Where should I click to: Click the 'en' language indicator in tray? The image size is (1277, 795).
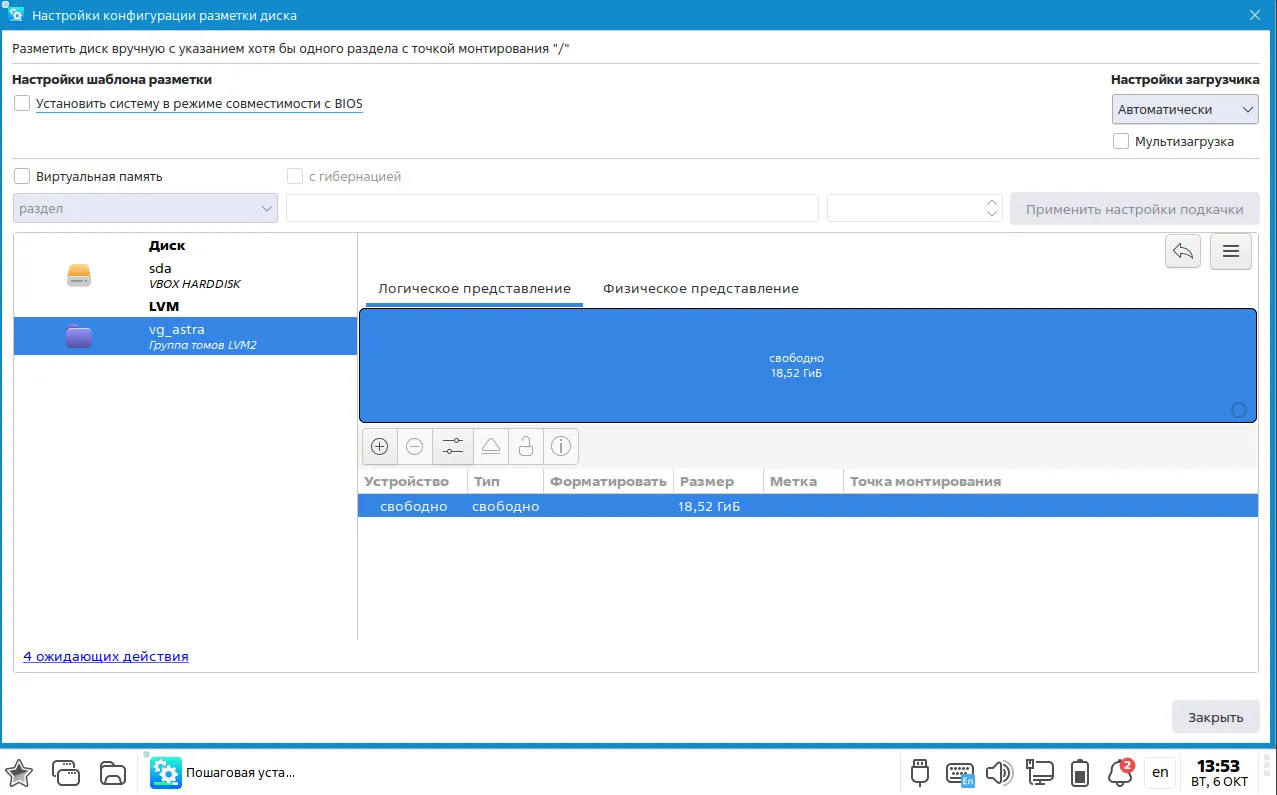[x=1160, y=772]
